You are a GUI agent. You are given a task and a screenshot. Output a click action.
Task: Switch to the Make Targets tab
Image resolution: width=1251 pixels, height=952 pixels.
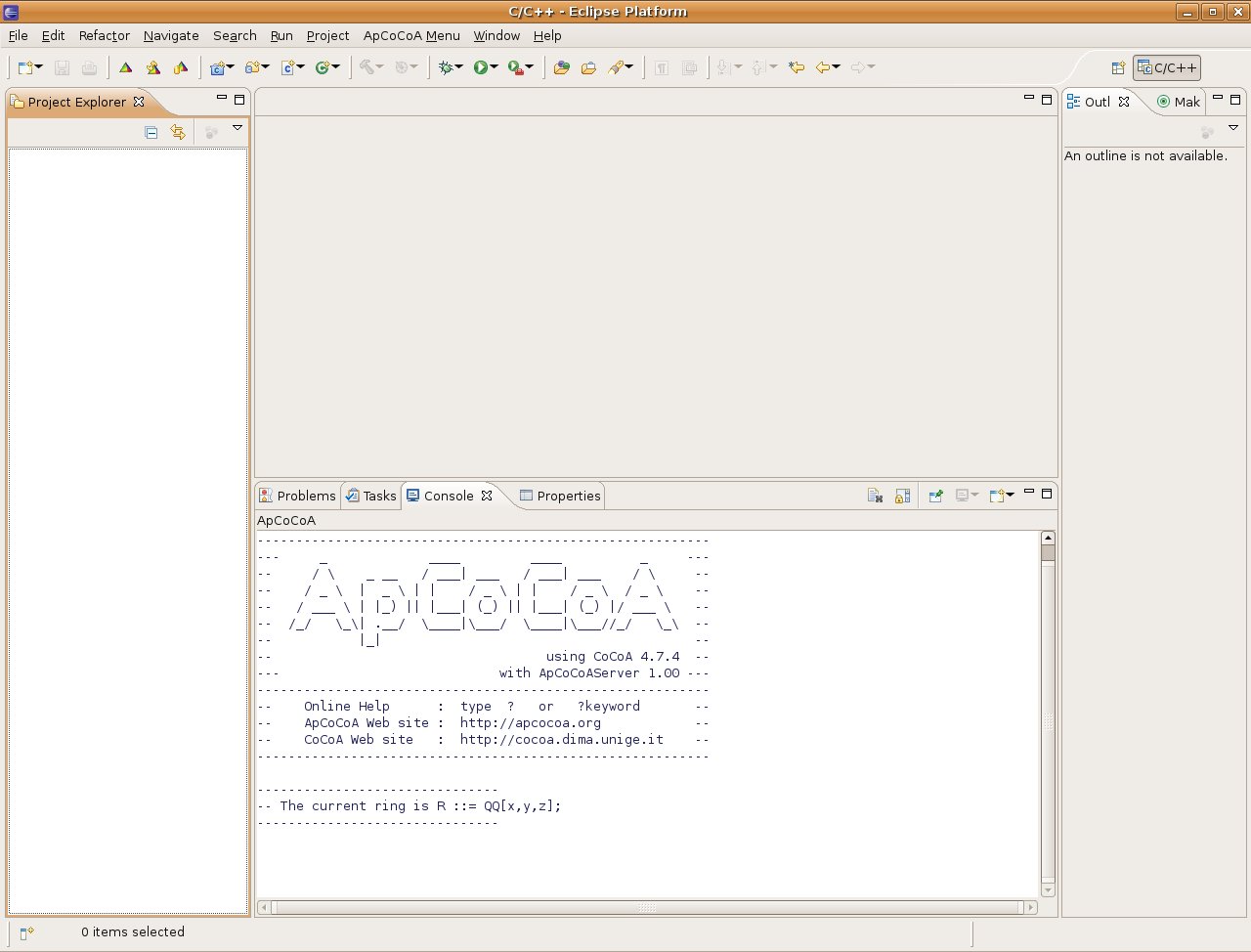tap(1179, 102)
